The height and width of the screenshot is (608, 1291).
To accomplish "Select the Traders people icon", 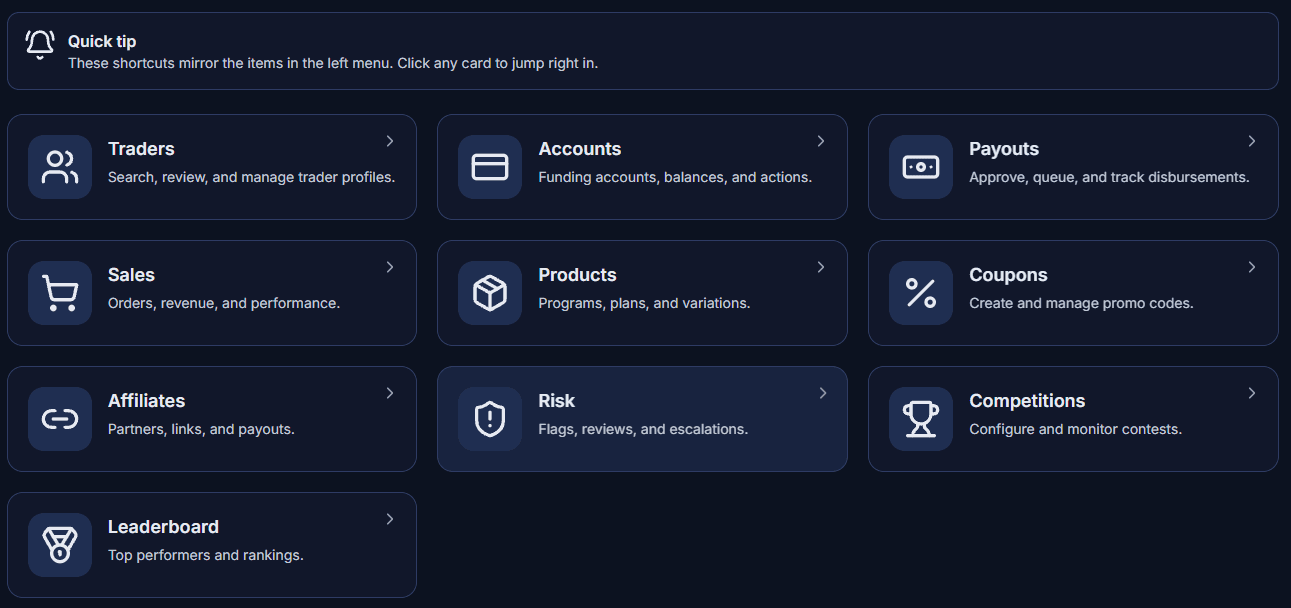I will click(59, 166).
